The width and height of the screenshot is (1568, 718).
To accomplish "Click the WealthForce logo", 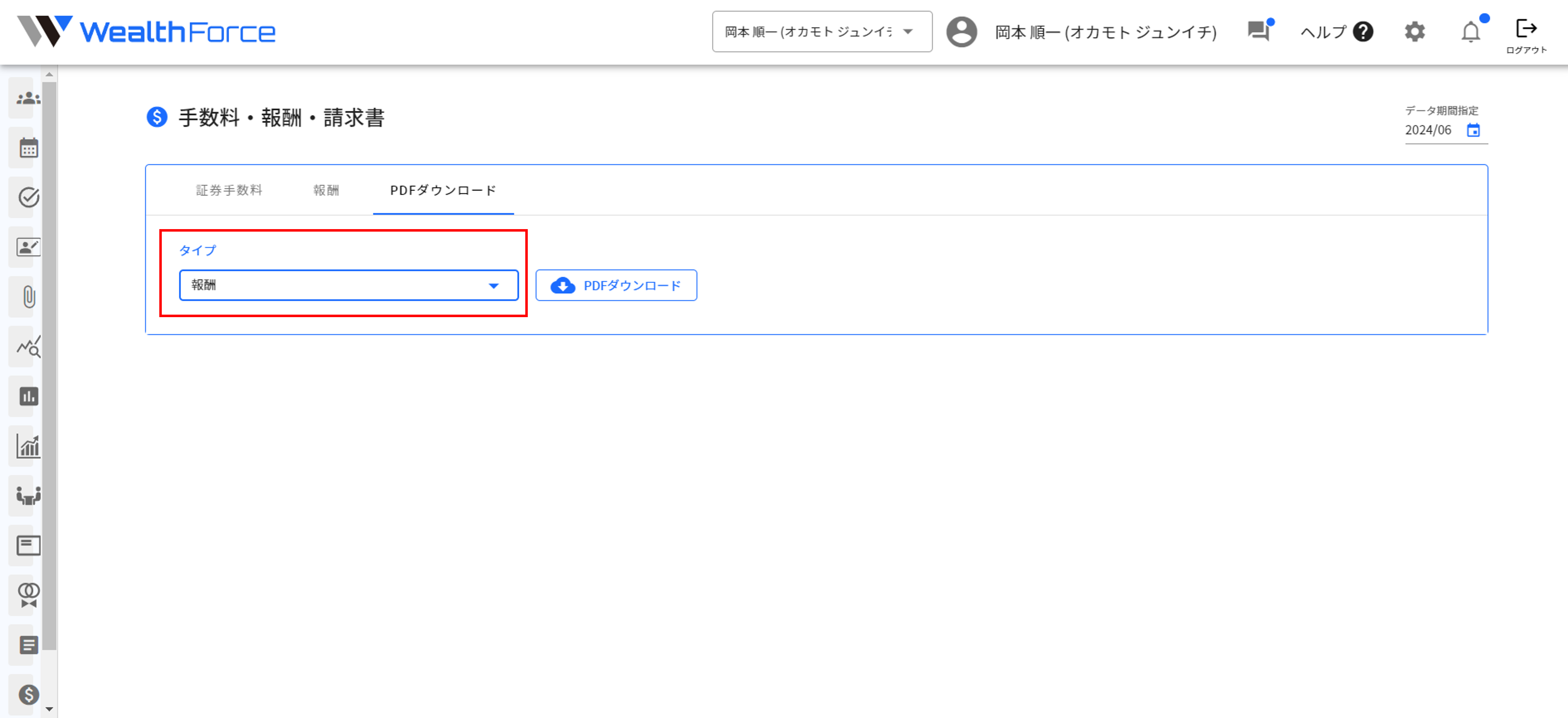I will pyautogui.click(x=146, y=32).
